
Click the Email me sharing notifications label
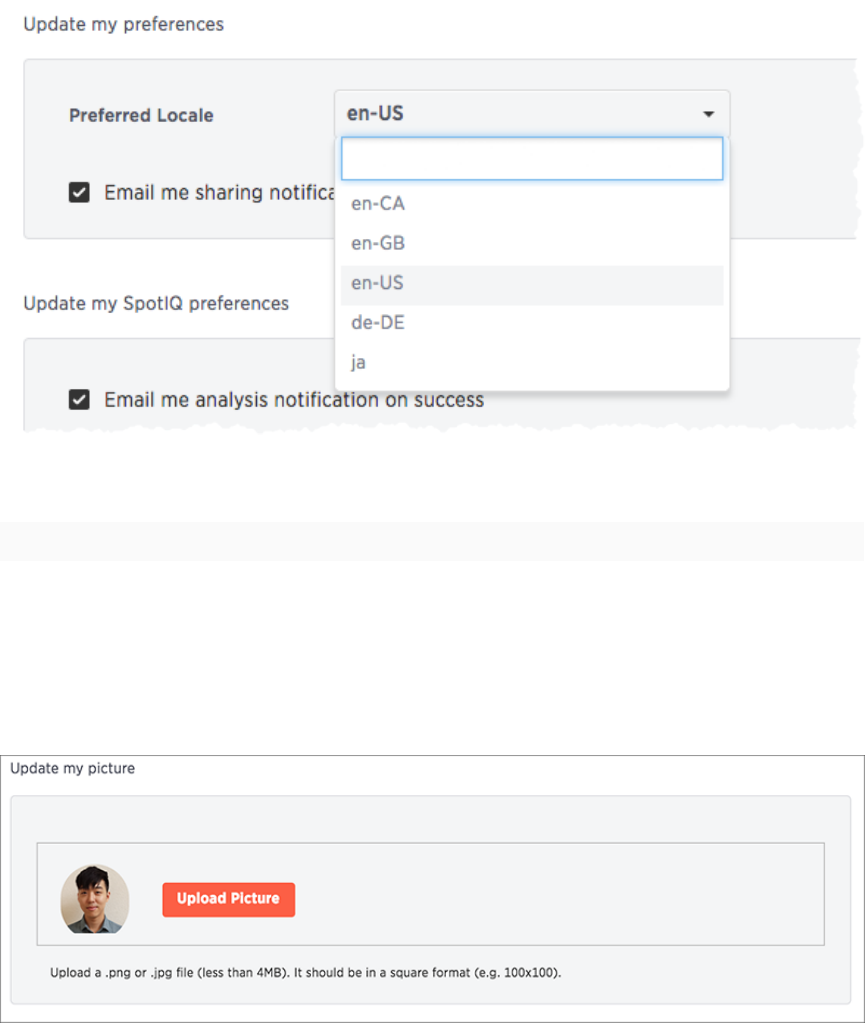tap(219, 192)
